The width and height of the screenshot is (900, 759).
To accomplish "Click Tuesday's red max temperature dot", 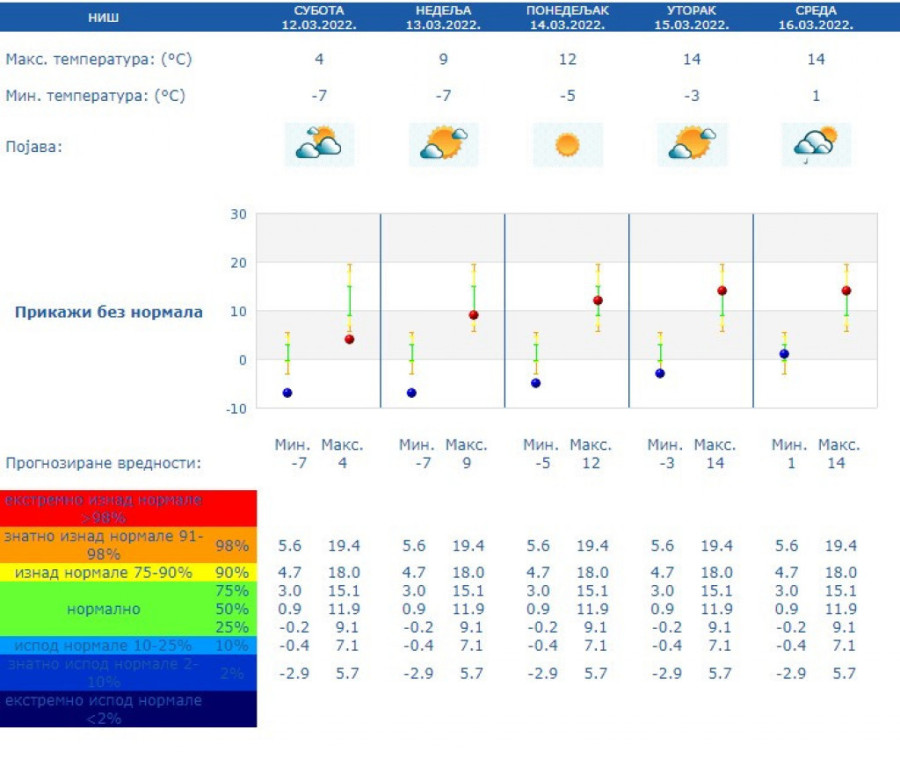I will coord(722,291).
